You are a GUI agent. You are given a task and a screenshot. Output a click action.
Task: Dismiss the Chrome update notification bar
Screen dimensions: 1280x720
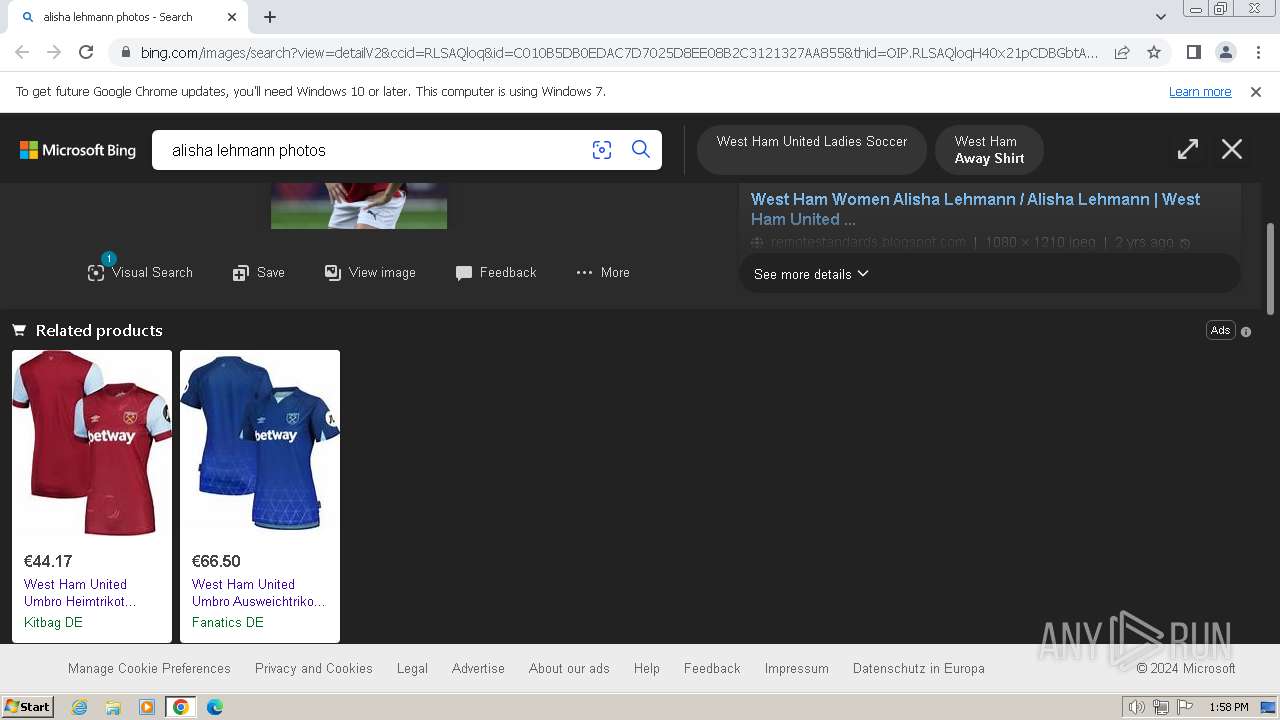coord(1256,92)
